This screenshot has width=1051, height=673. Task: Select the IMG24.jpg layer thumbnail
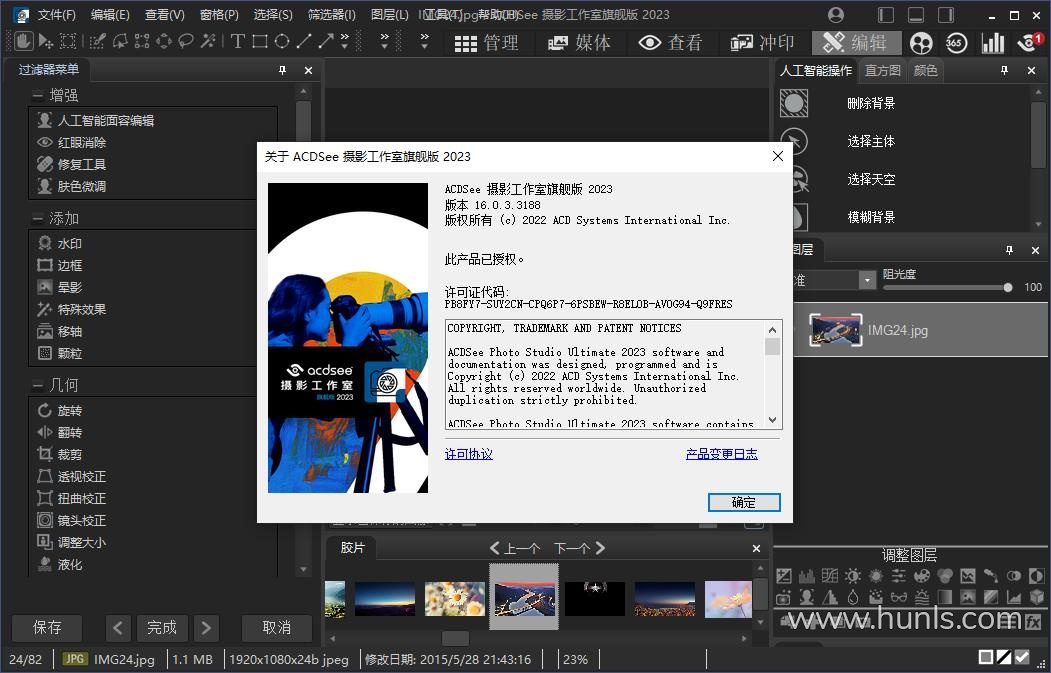835,330
